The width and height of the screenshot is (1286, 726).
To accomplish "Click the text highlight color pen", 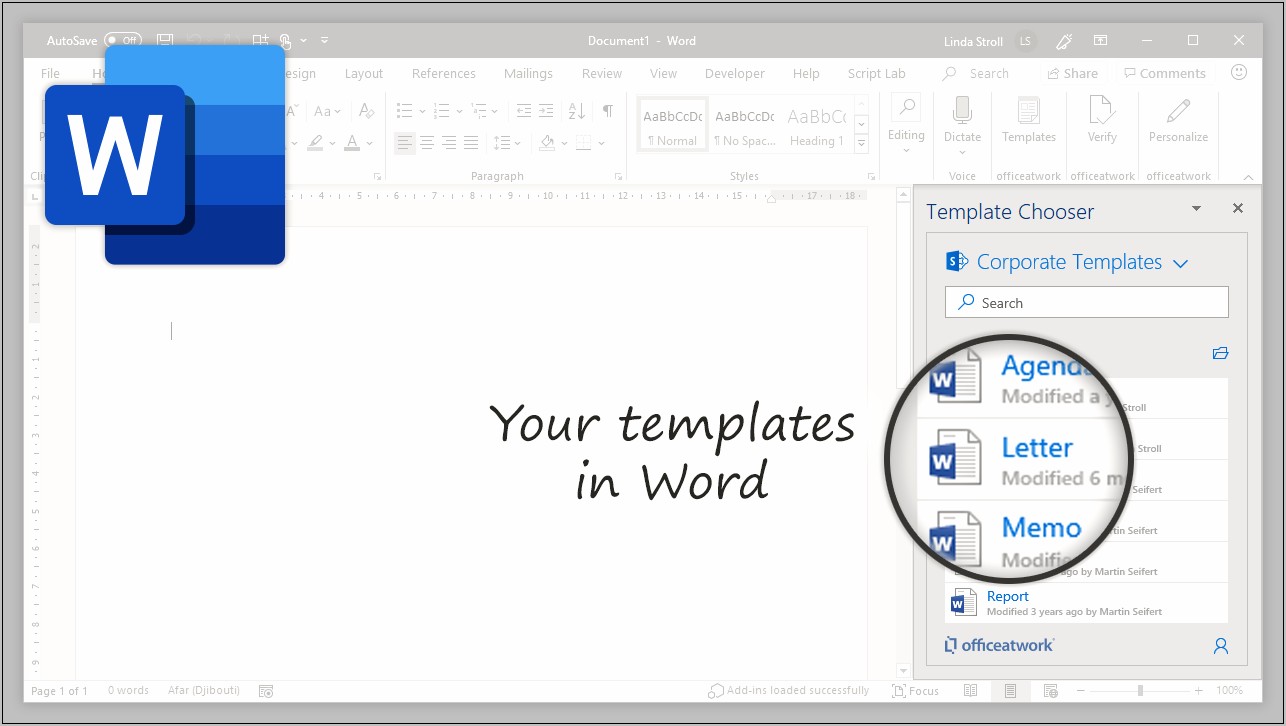I will [x=316, y=143].
